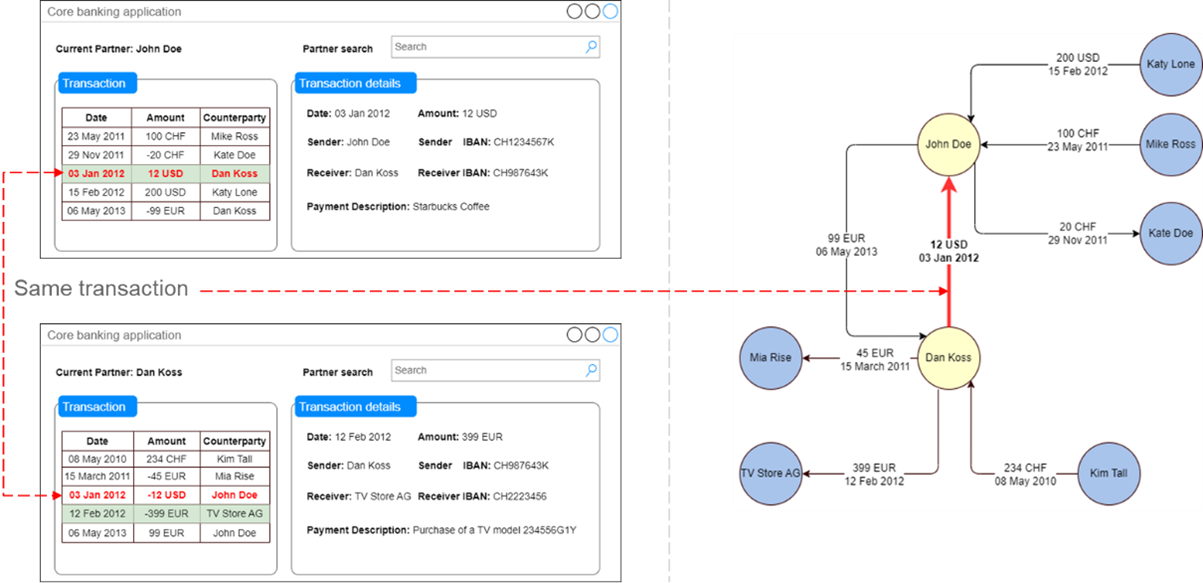Click the search magnifier in Dan Koss's window
Screen dimensions: 1203x583
591,370
